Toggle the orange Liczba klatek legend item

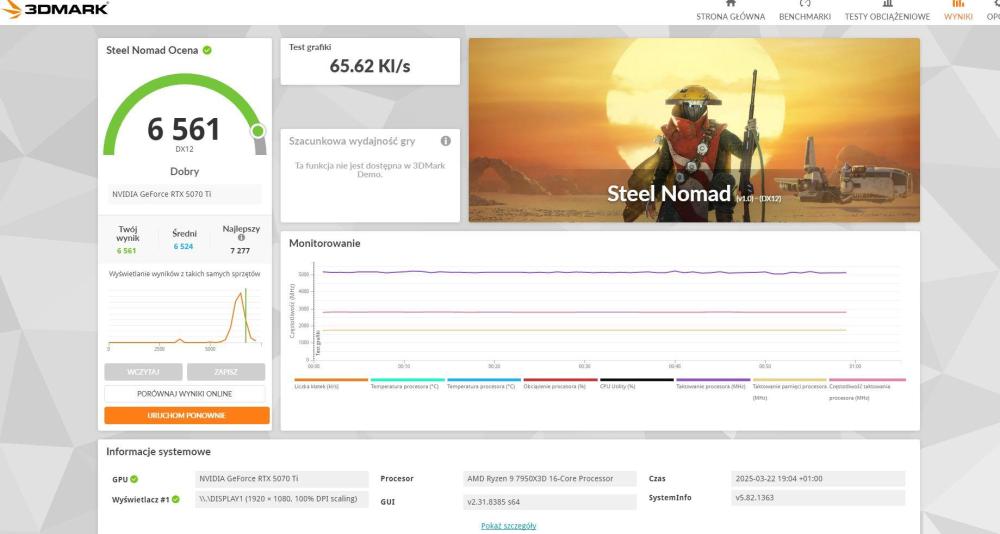(x=331, y=383)
